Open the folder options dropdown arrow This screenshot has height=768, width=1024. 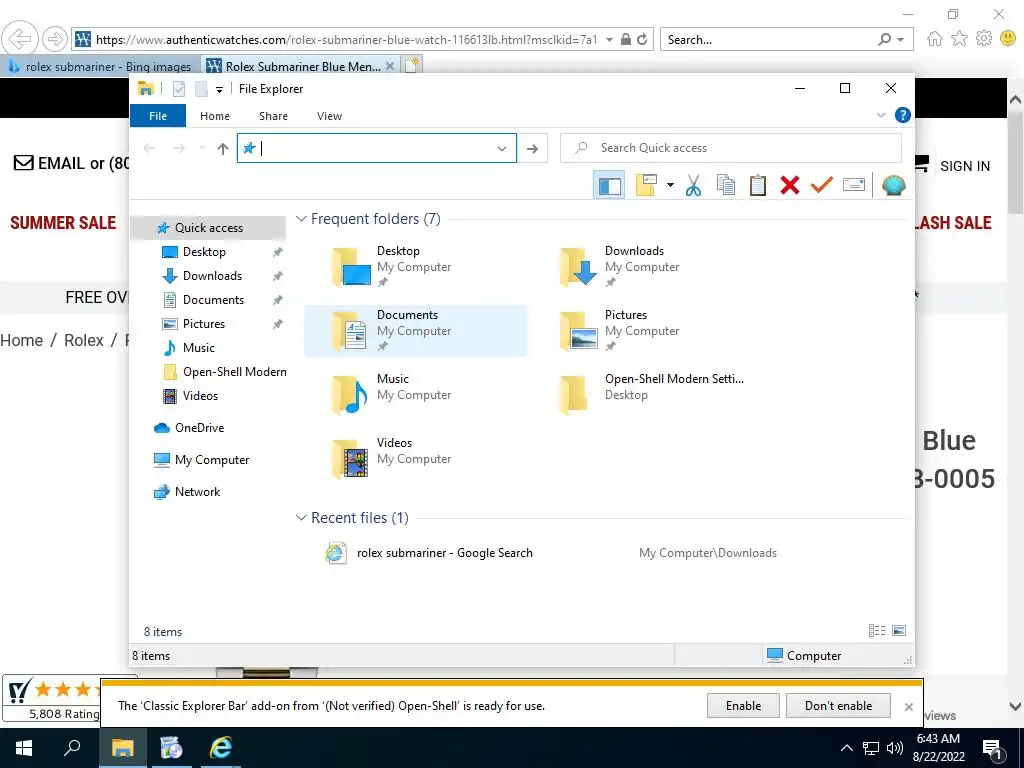670,185
